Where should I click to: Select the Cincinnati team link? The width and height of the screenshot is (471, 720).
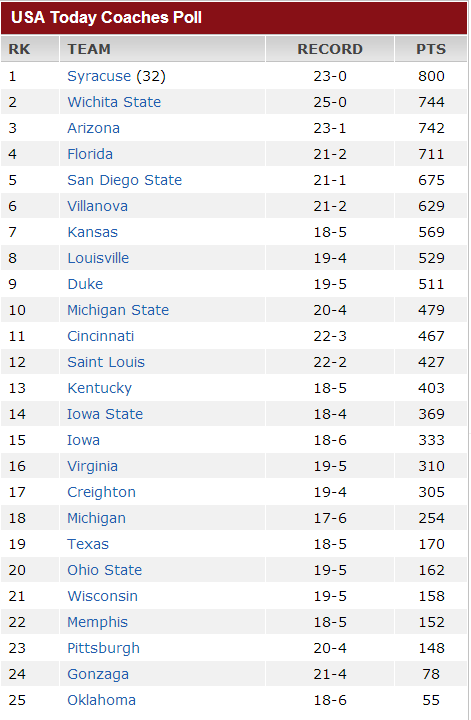tap(101, 336)
